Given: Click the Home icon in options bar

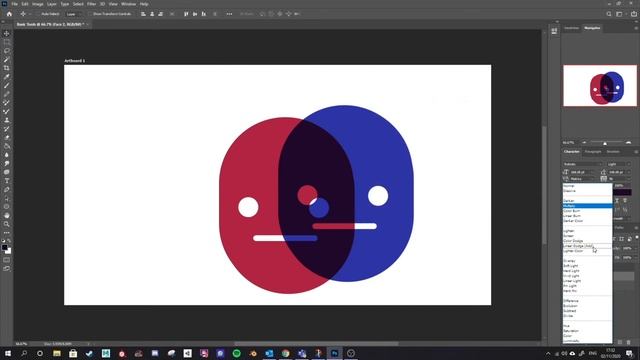Looking at the screenshot, I should click(9, 14).
